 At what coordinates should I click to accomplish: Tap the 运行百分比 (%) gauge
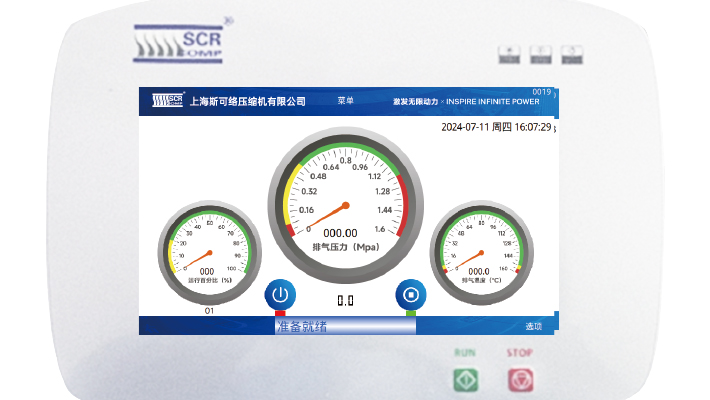(209, 253)
